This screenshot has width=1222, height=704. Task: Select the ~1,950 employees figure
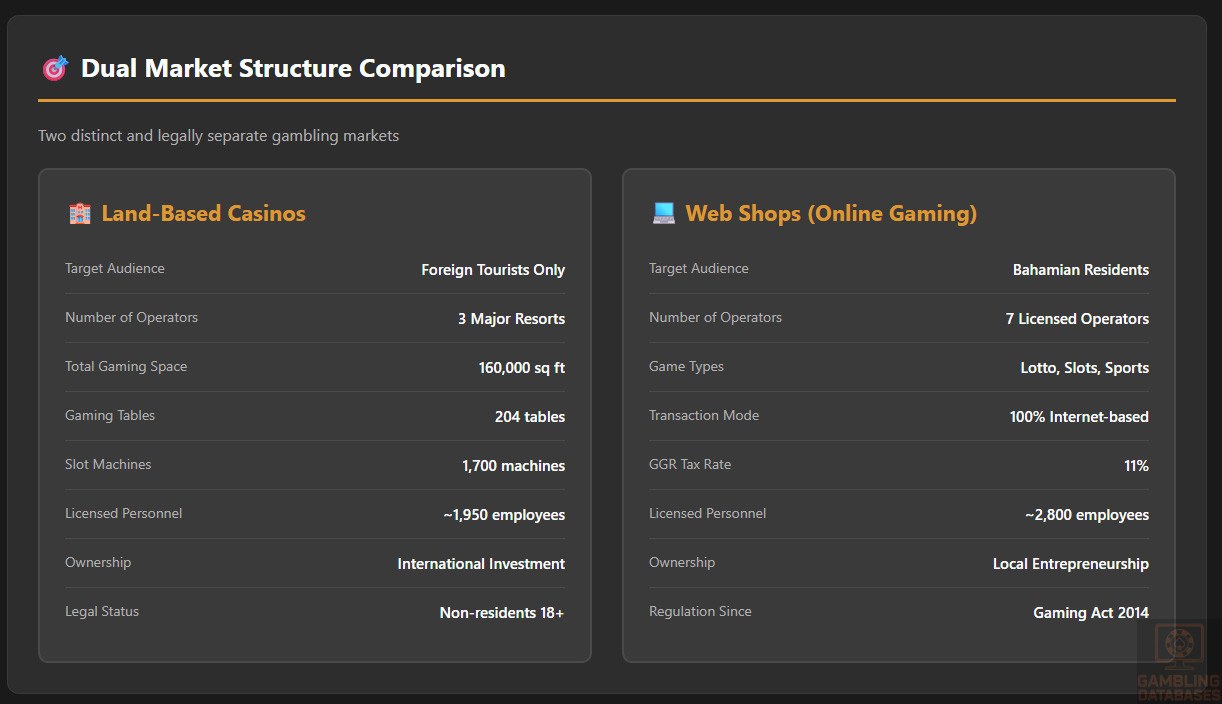tap(504, 515)
